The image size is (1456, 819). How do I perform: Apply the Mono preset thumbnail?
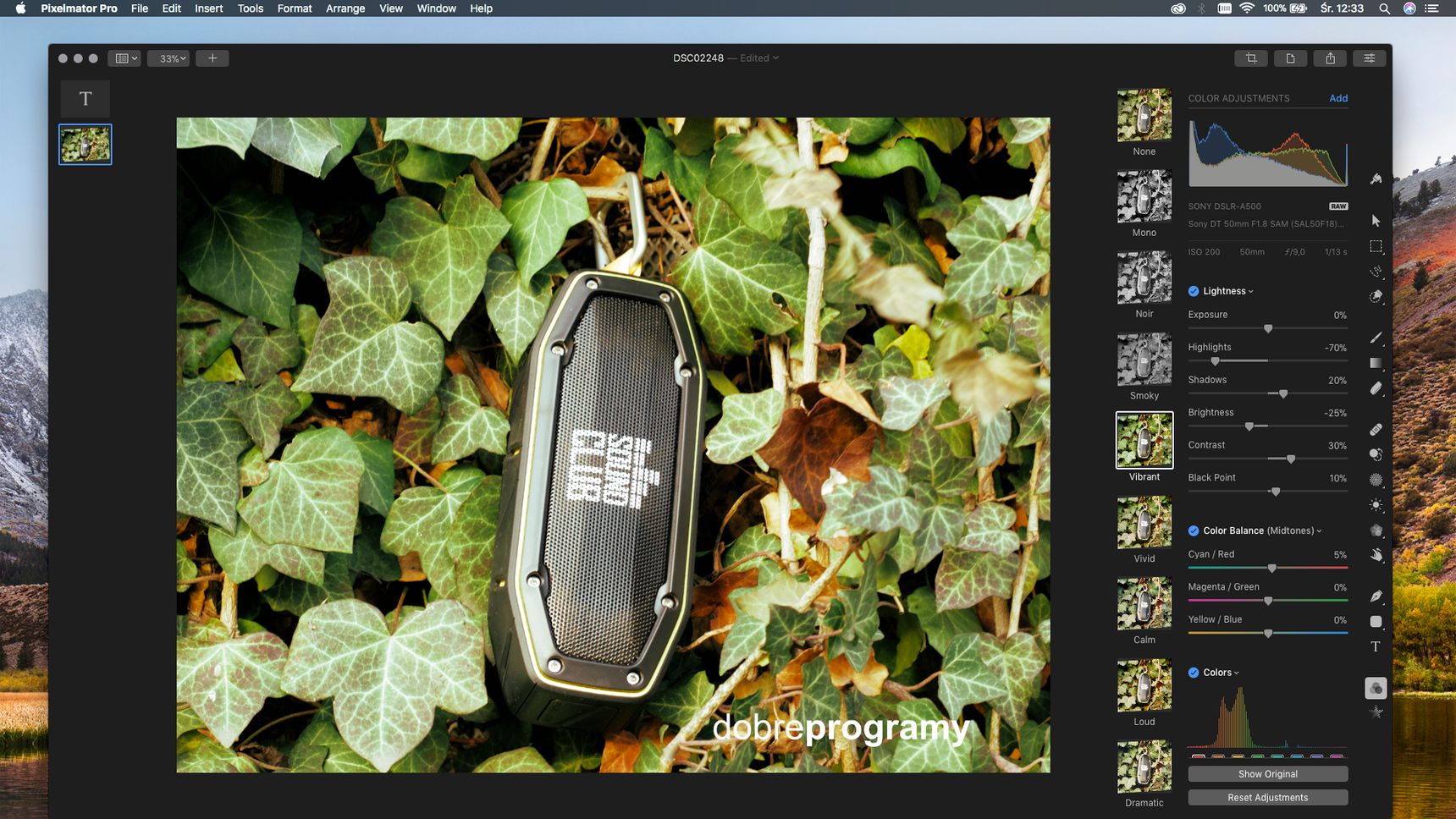[1144, 196]
